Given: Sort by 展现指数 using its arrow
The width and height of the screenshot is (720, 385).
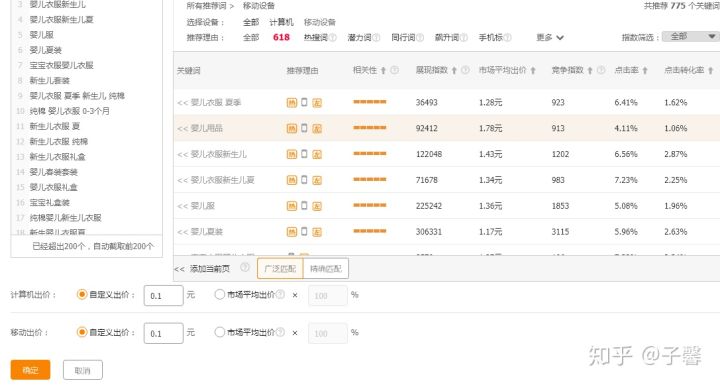Looking at the screenshot, I should (x=454, y=71).
